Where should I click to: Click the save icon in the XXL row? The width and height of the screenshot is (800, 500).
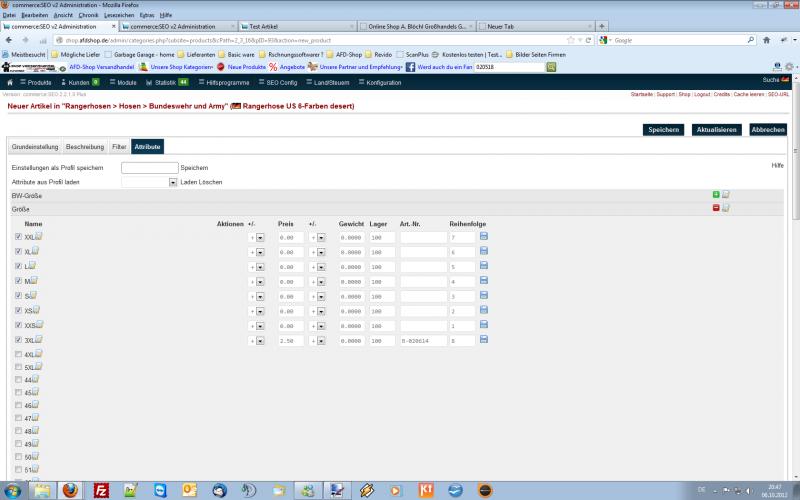pos(484,237)
